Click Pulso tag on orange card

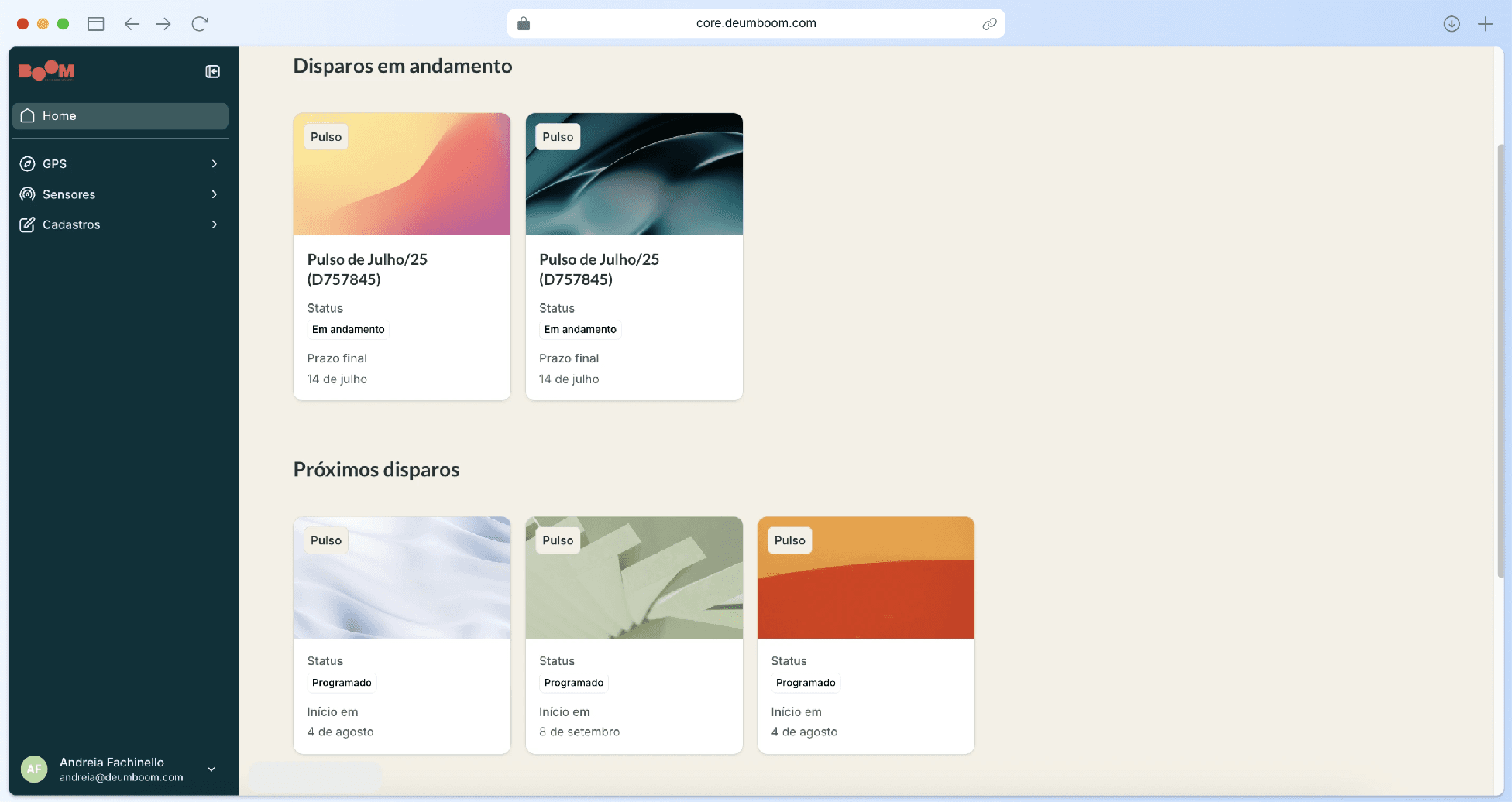tap(790, 540)
